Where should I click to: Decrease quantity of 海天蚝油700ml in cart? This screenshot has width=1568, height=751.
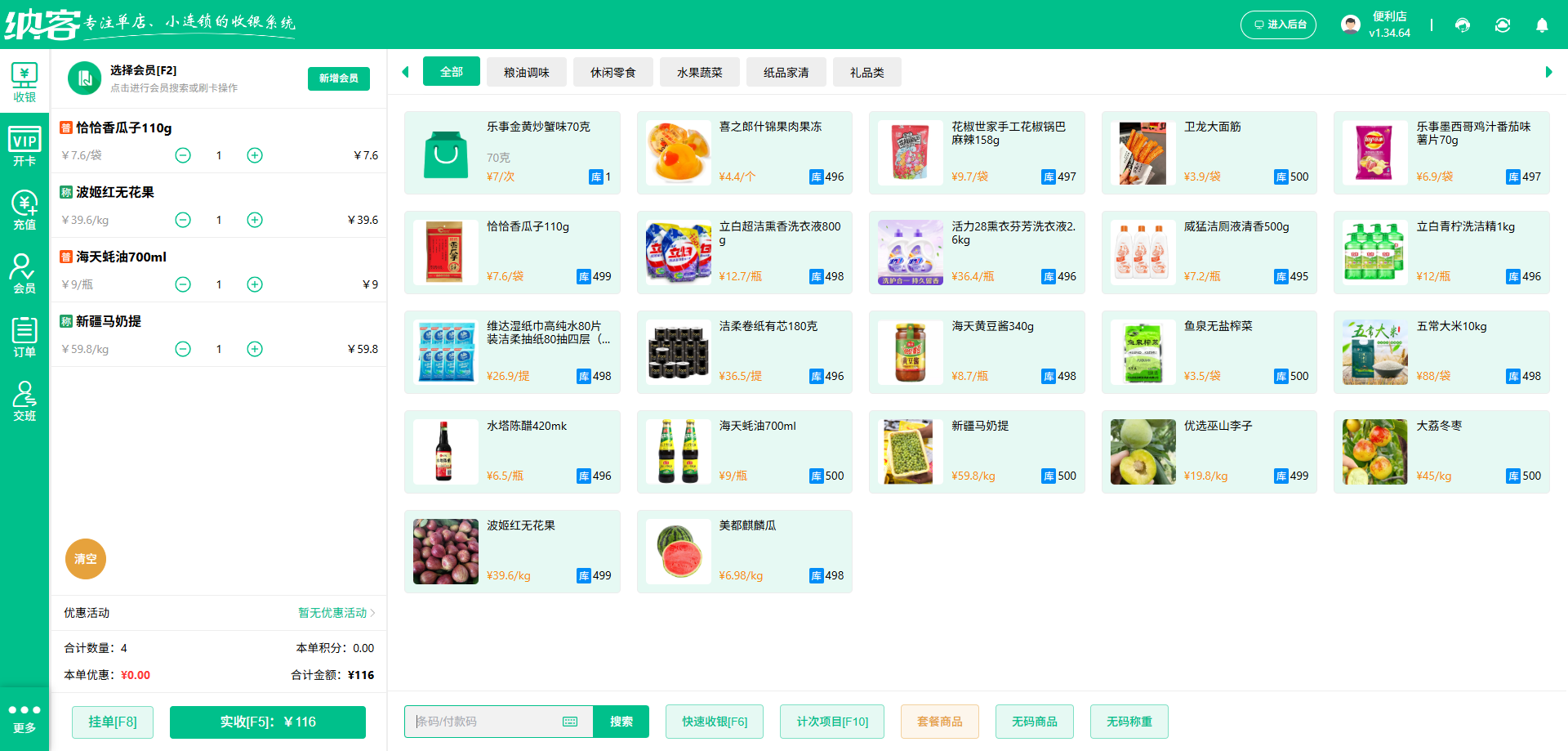coord(183,284)
